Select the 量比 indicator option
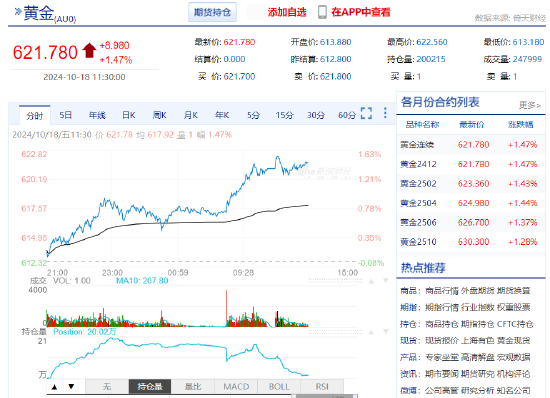Image resolution: width=550 pixels, height=398 pixels. [x=193, y=386]
